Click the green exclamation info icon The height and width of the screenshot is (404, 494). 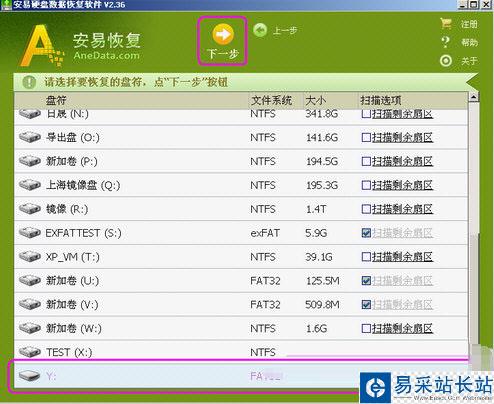(29, 82)
